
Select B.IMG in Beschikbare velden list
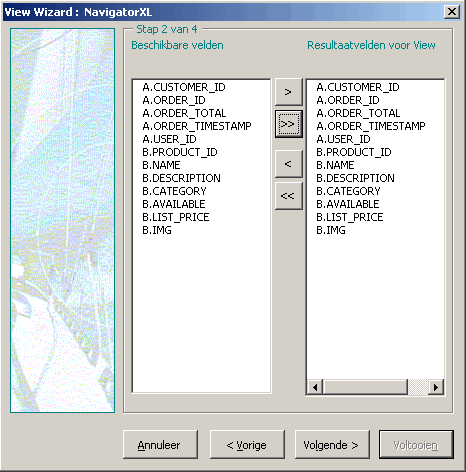[157, 230]
